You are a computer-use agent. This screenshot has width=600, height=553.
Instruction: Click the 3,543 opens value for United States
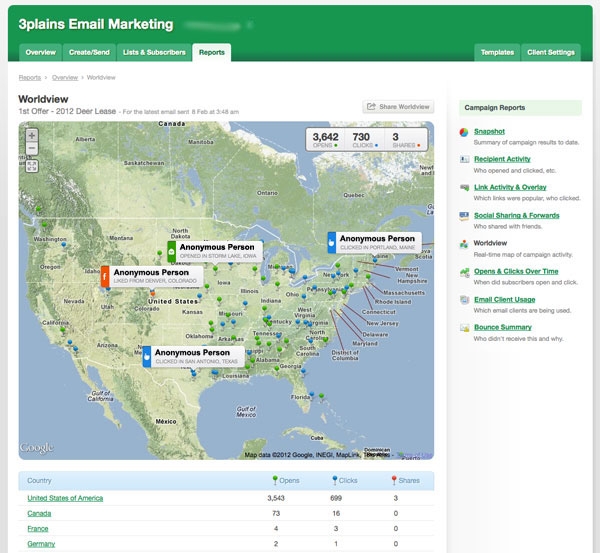click(276, 498)
